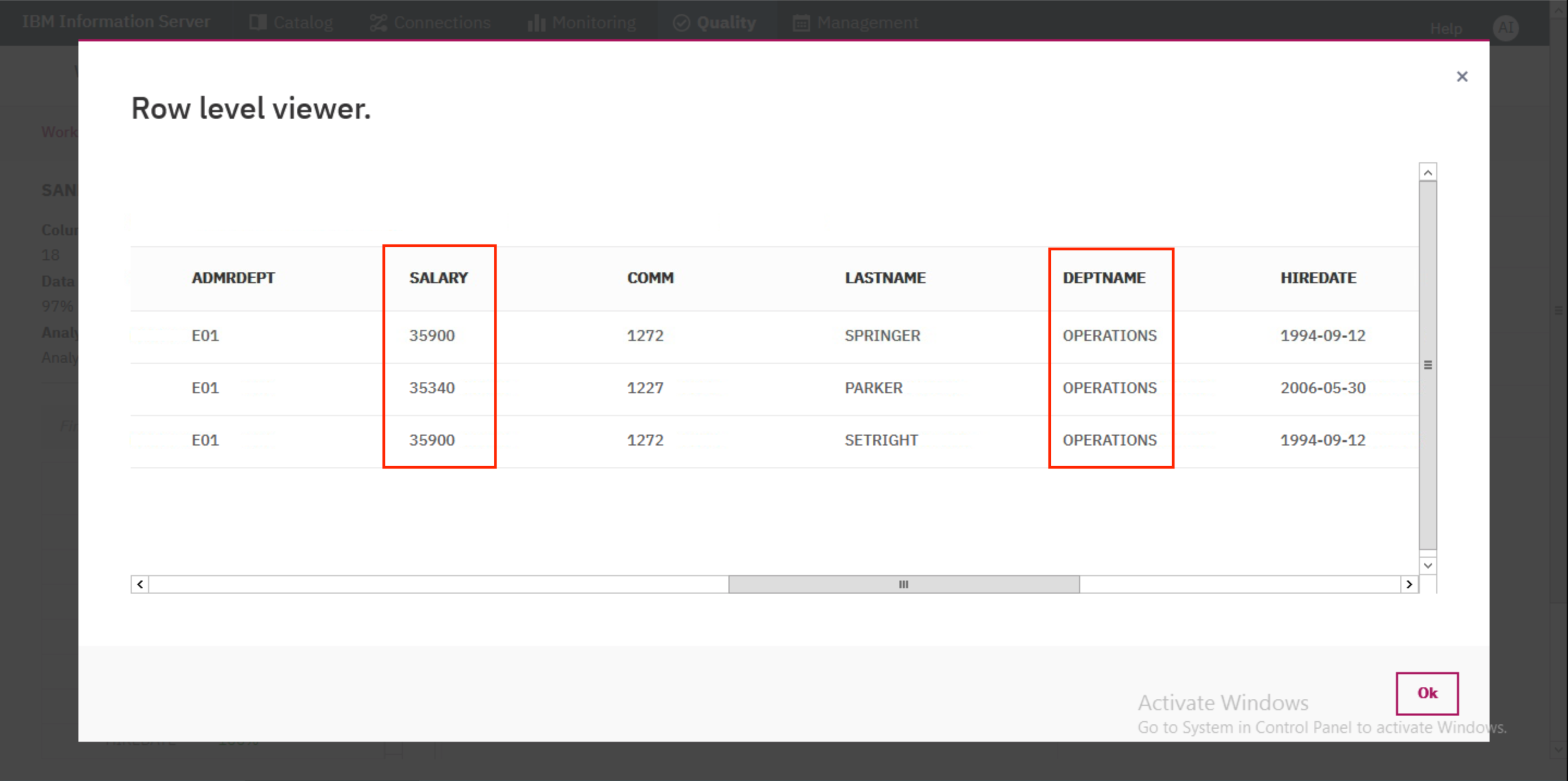1568x781 pixels.
Task: Click the Help link in header
Action: coord(1445,29)
